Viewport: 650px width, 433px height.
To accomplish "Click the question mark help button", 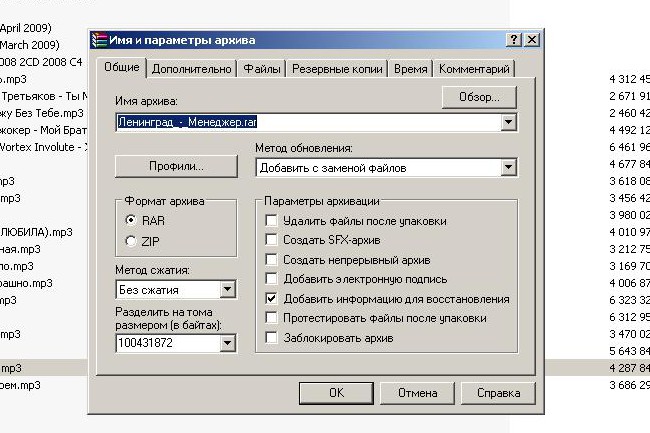I will (x=514, y=40).
